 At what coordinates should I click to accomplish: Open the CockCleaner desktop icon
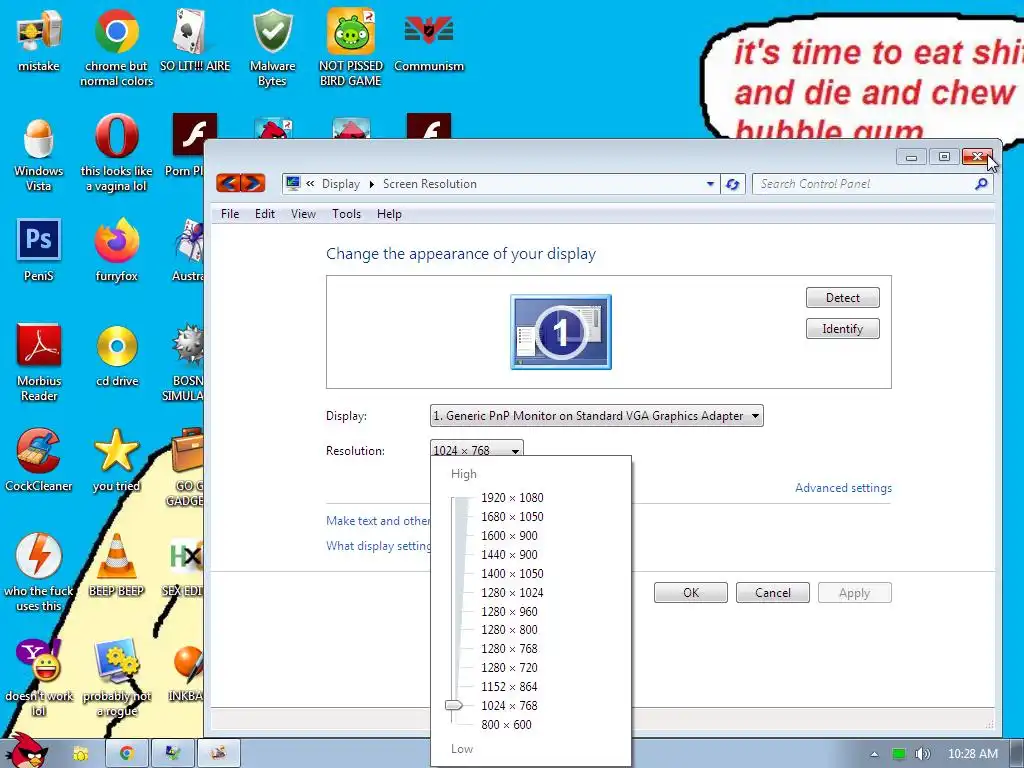(39, 461)
